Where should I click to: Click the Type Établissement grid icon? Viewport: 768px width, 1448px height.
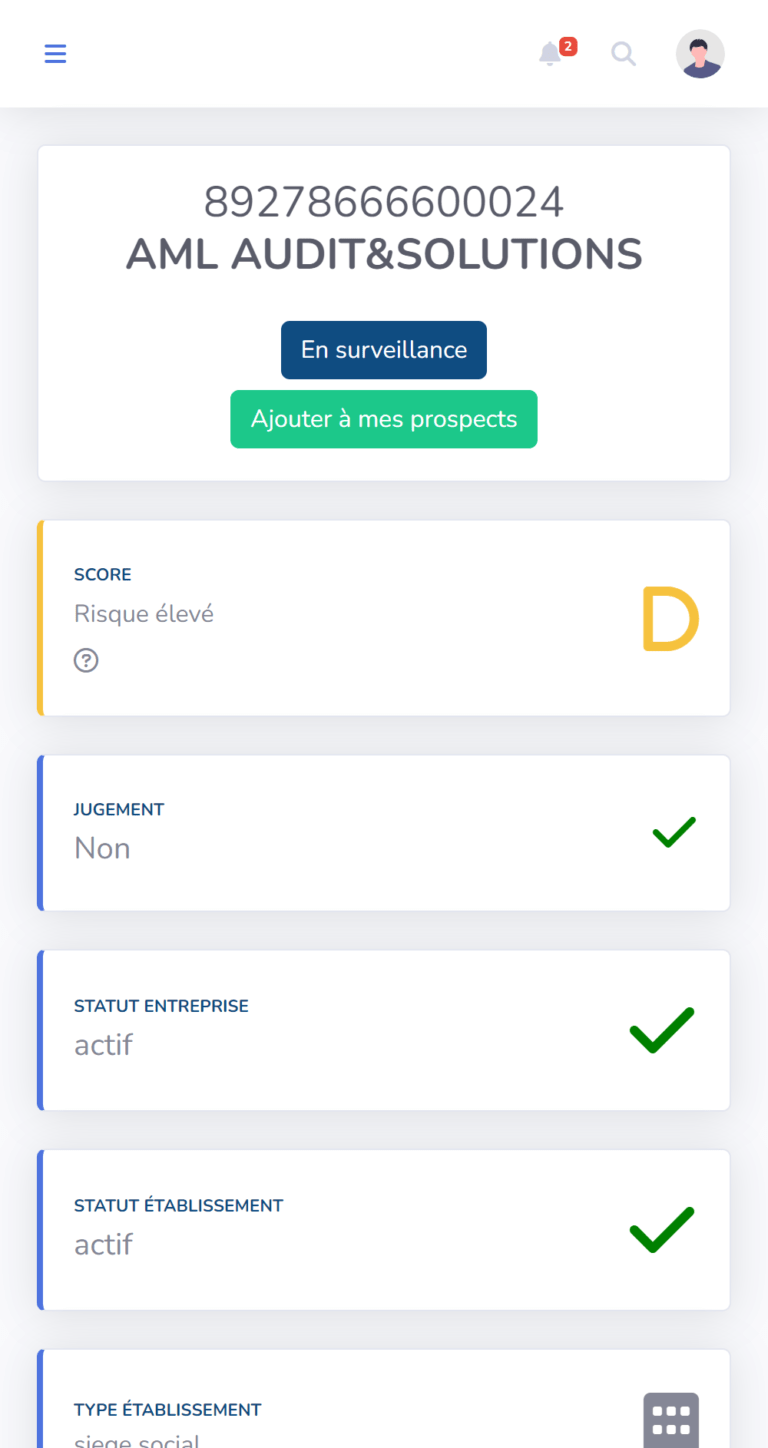tap(671, 1420)
